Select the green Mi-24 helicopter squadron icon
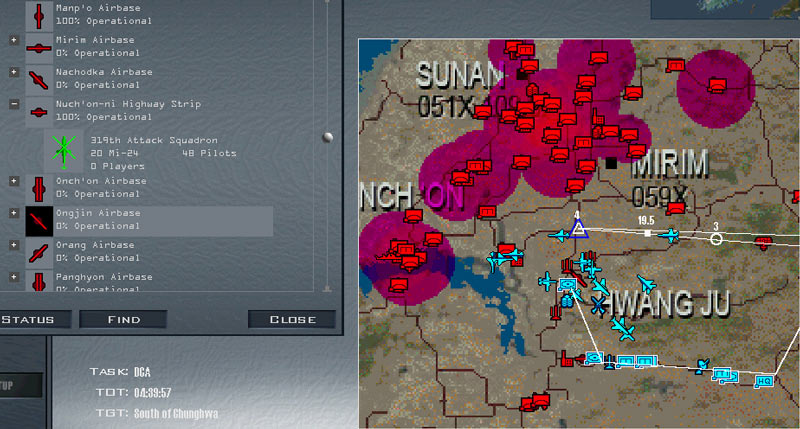800x429 pixels. pos(64,152)
